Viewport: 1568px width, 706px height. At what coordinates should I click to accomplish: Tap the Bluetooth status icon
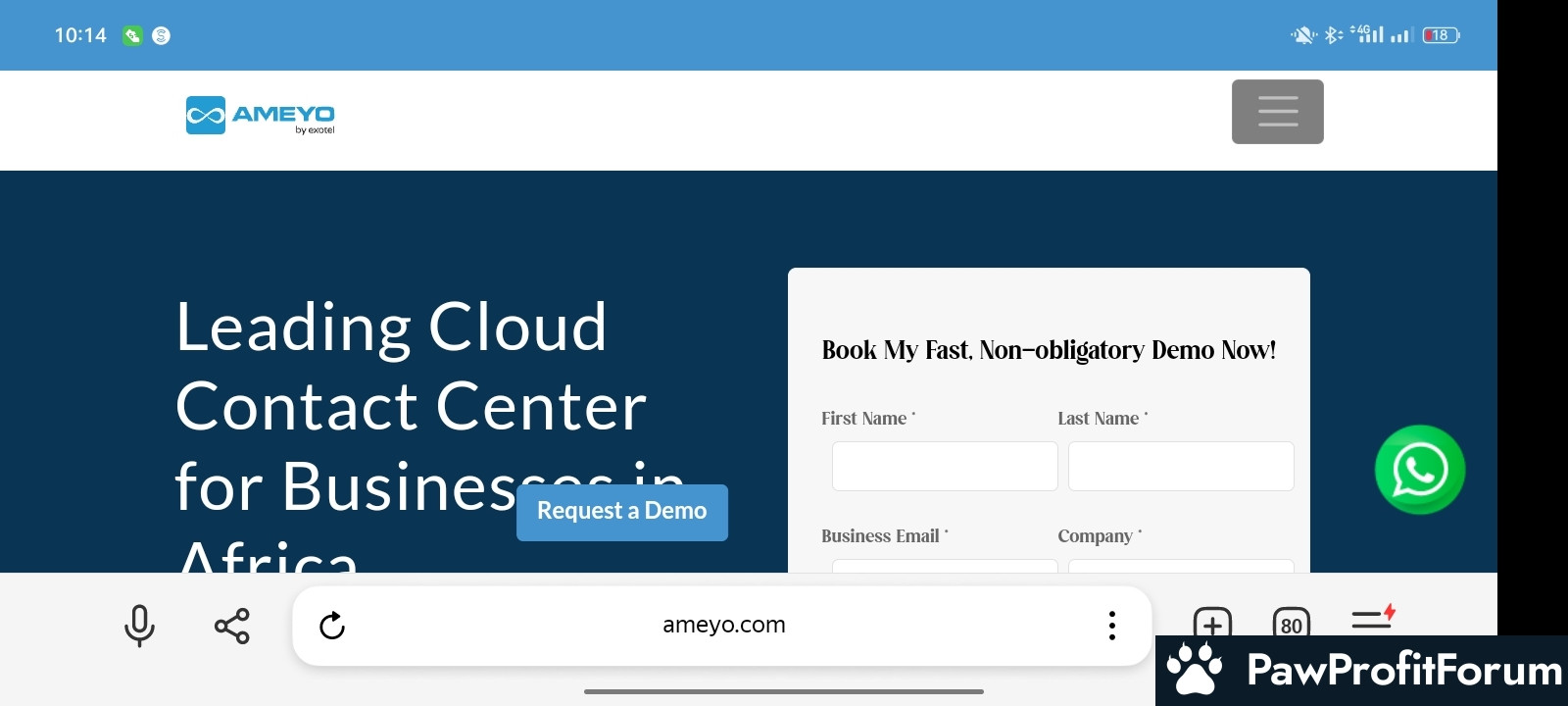coord(1332,35)
